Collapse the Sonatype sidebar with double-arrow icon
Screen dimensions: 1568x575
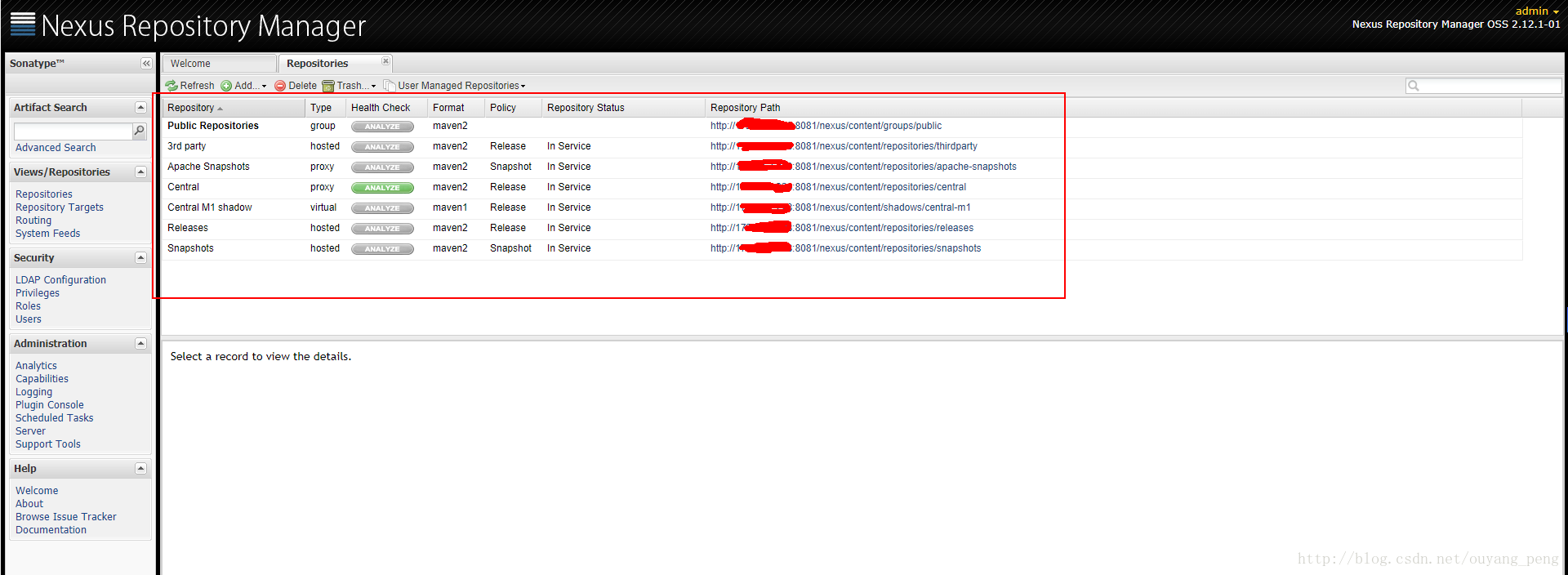pos(146,64)
